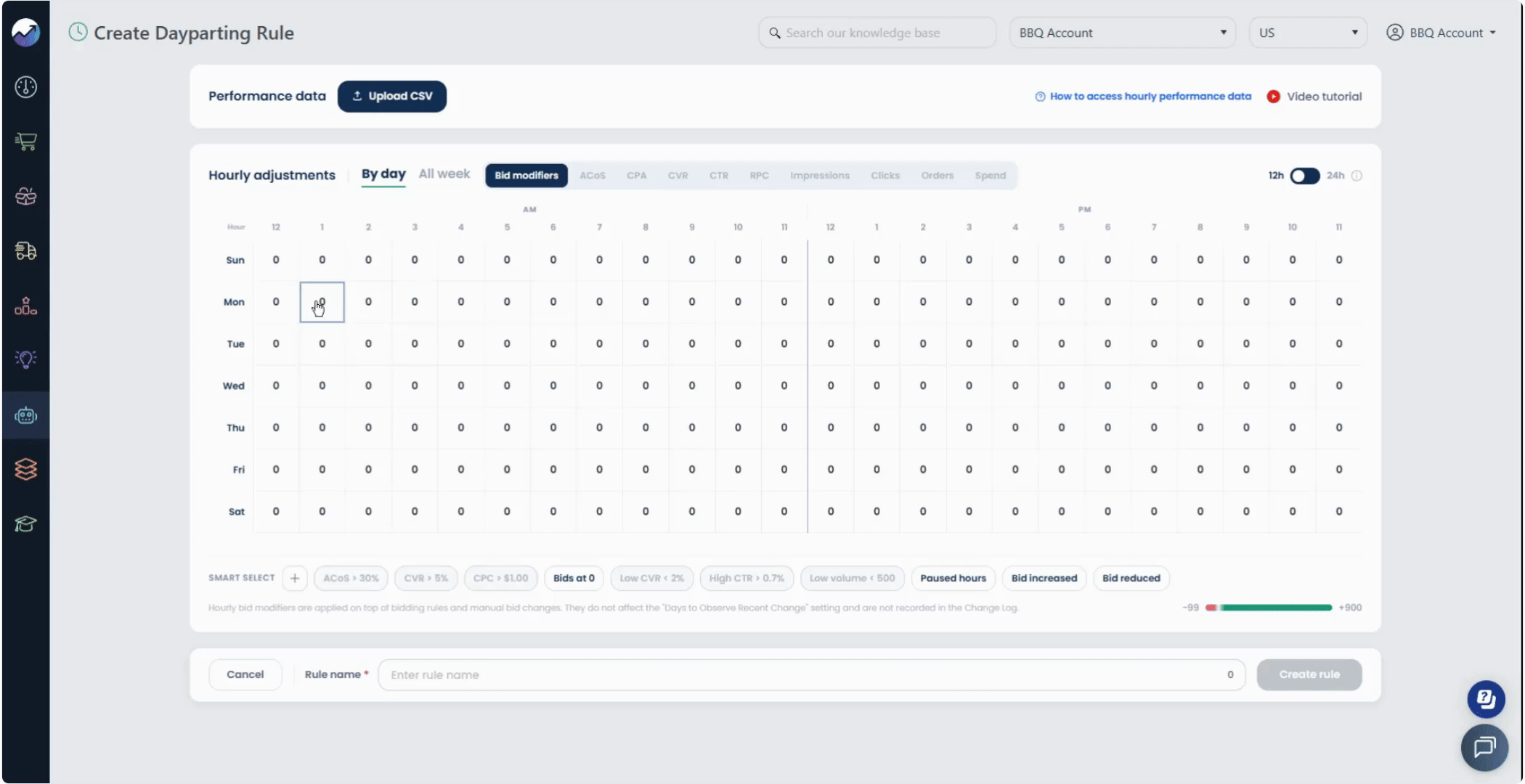Image resolution: width=1525 pixels, height=784 pixels.
Task: Switch to the By day tab
Action: (383, 174)
